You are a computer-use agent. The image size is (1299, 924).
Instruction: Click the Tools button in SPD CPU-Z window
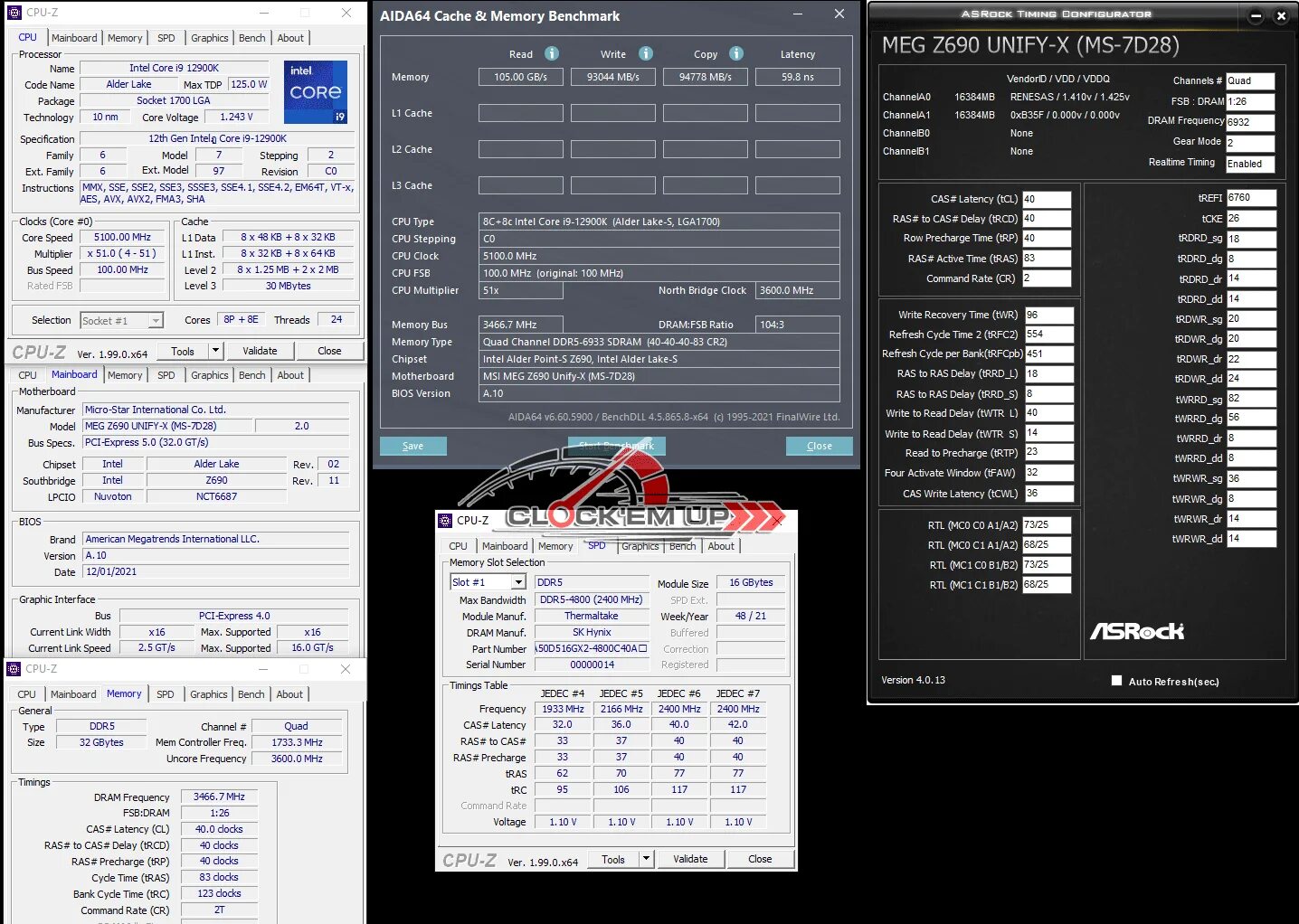[613, 859]
